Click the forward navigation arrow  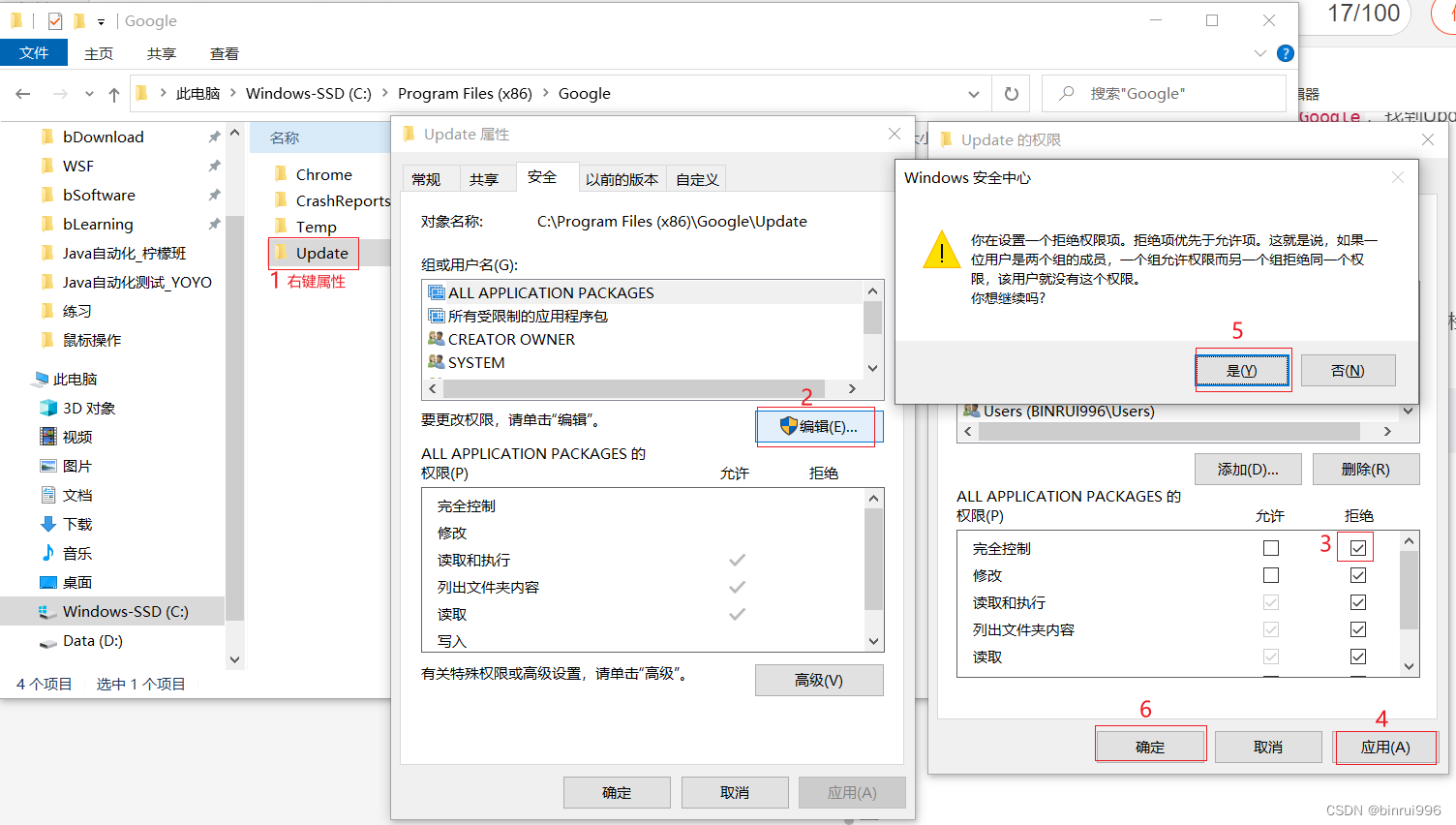coord(60,94)
